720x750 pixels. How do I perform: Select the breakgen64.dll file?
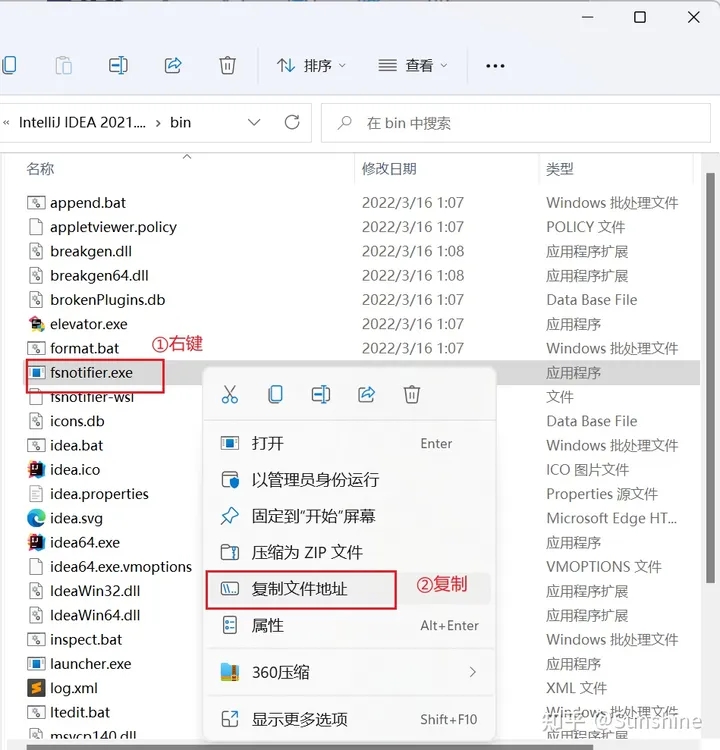100,276
